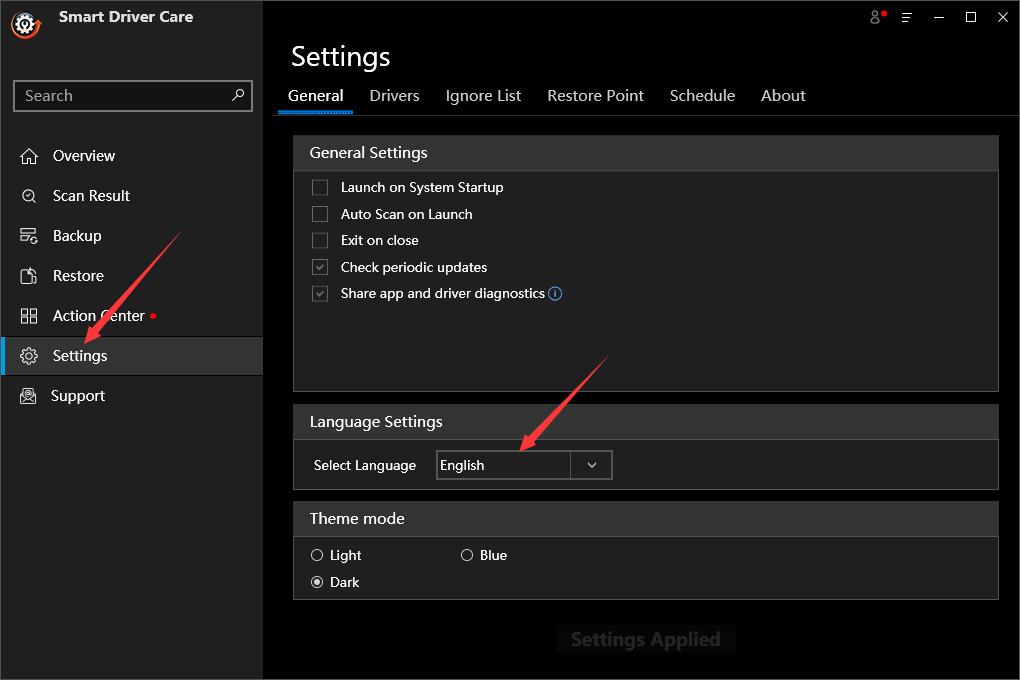Open Scan Result via its magnifier icon
The height and width of the screenshot is (680, 1020).
tap(29, 196)
